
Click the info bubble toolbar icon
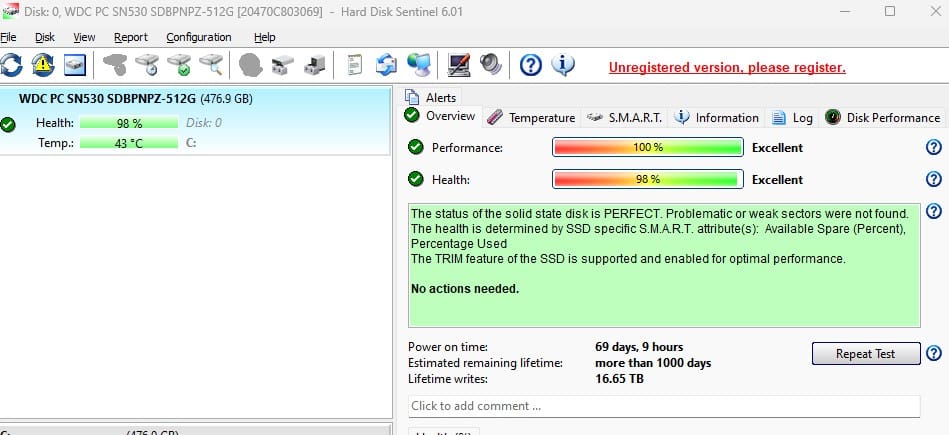(563, 65)
